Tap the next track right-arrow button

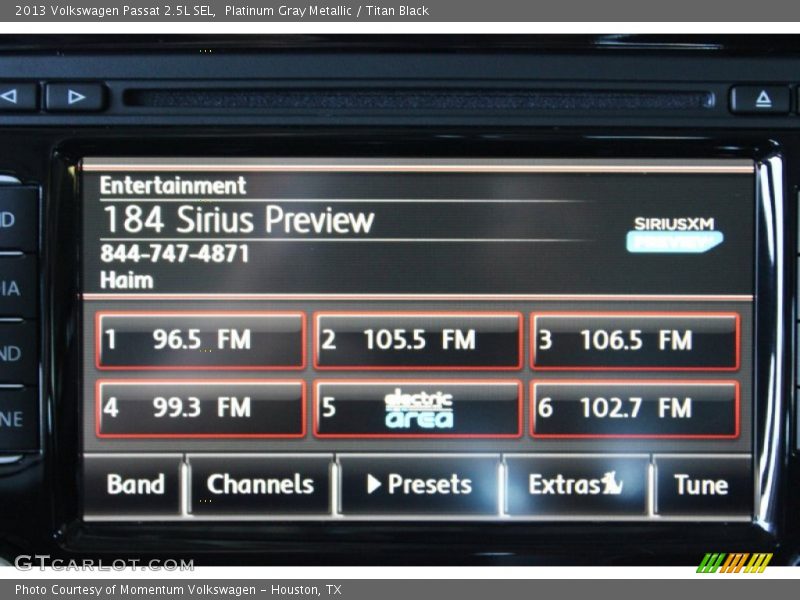[76, 96]
